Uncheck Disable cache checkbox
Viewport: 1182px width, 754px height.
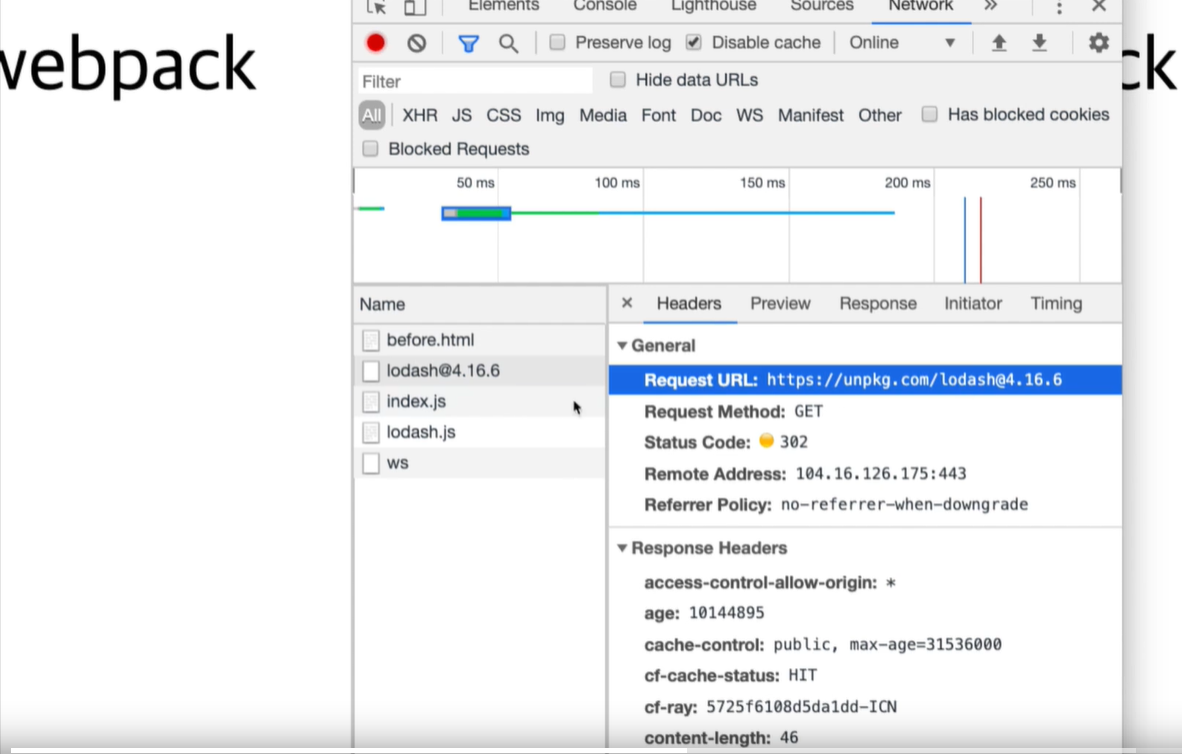click(x=694, y=42)
